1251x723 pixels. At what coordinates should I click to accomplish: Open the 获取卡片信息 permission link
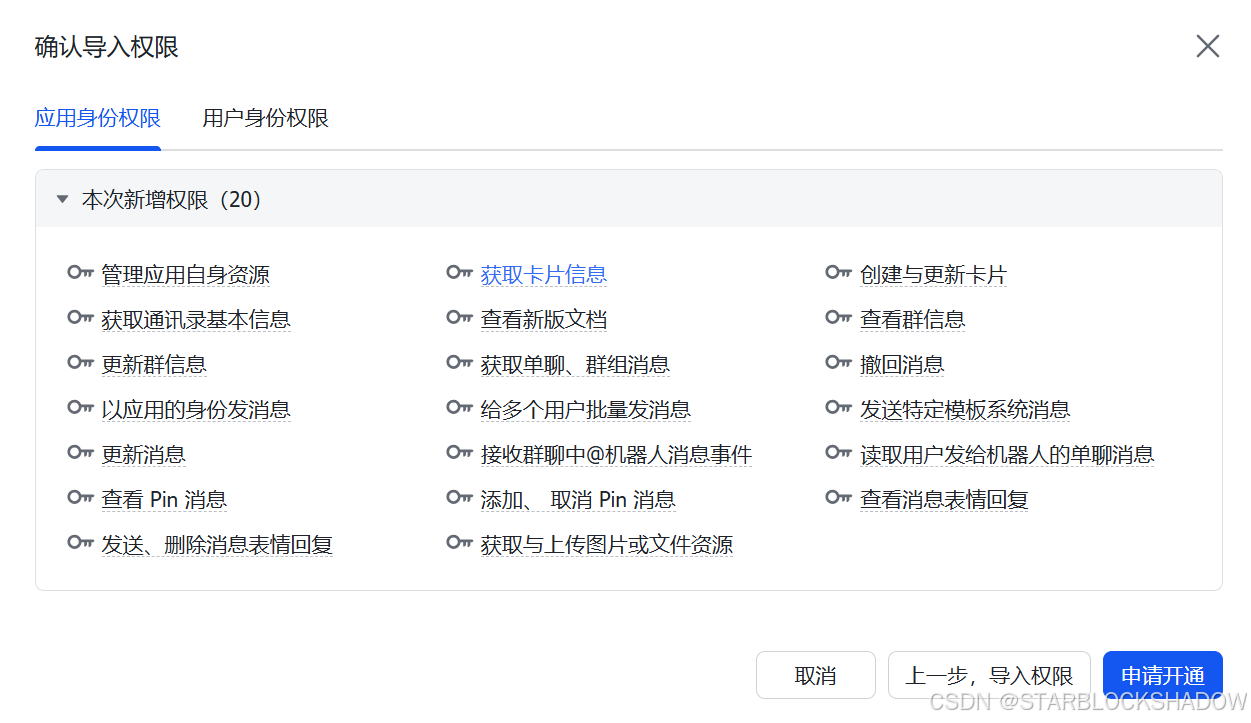(543, 273)
